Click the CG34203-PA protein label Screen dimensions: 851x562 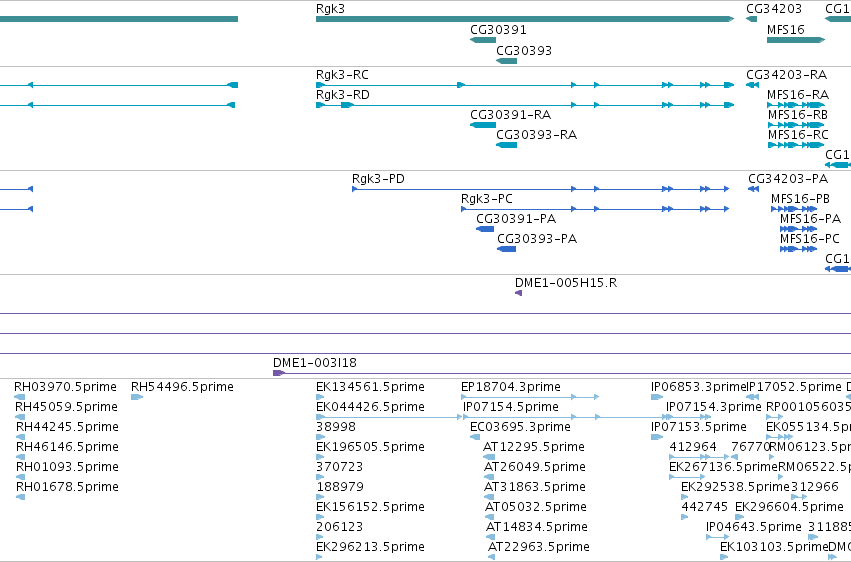click(x=788, y=179)
